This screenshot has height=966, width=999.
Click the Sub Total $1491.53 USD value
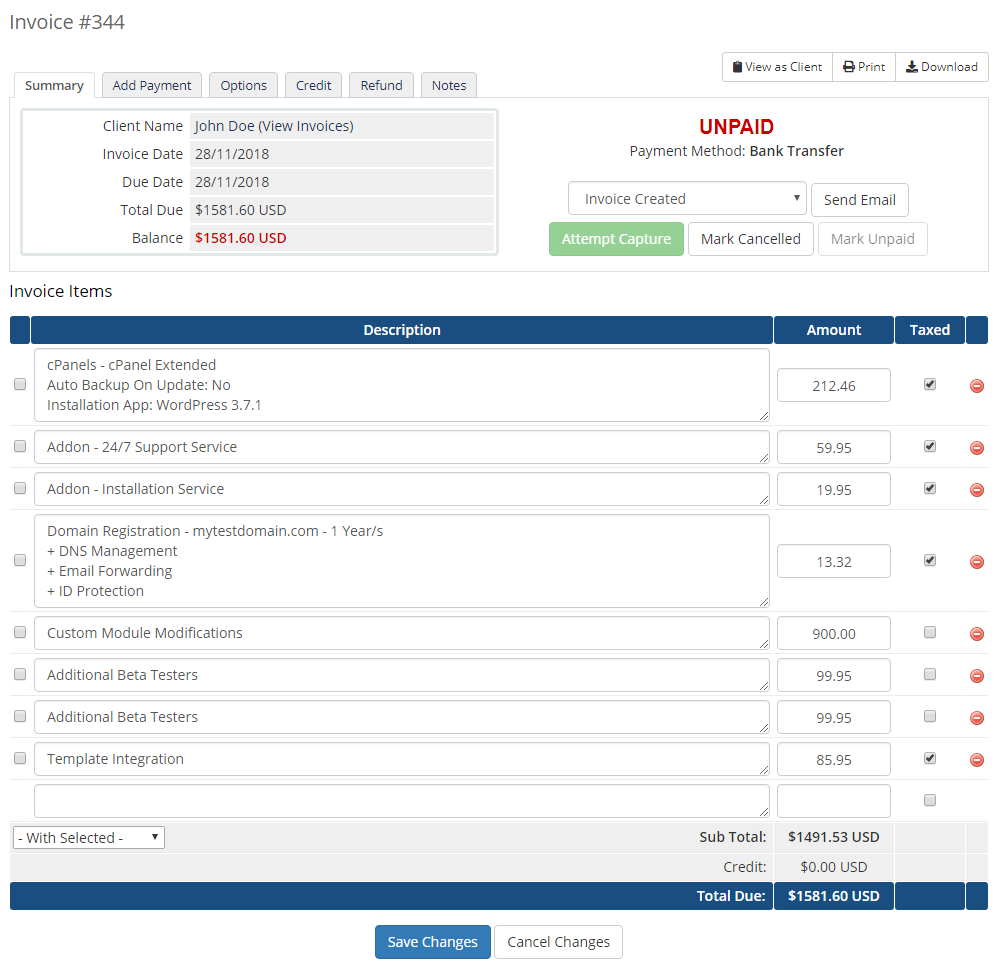(x=833, y=837)
